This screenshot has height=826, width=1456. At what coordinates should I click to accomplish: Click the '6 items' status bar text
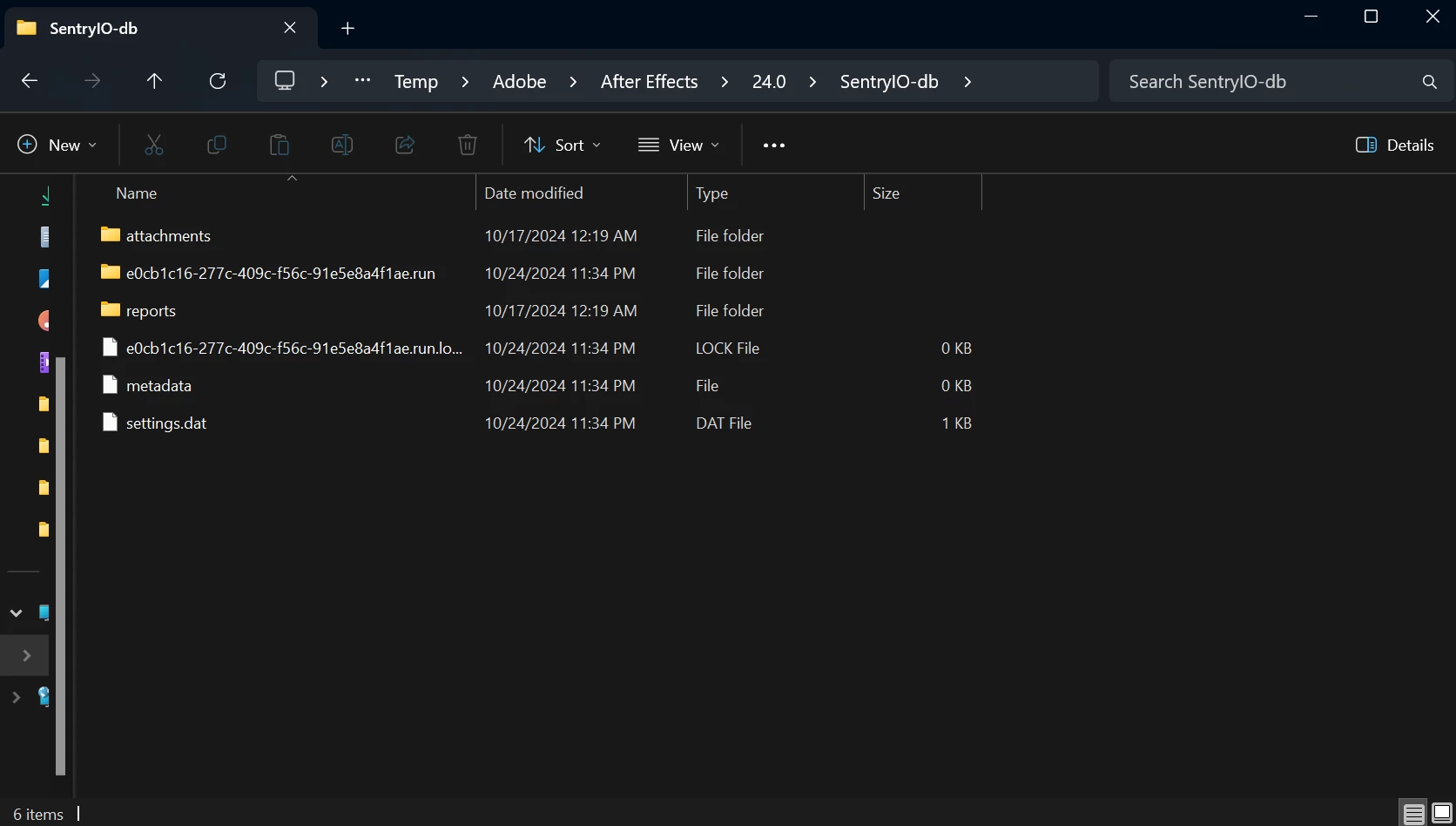click(x=38, y=815)
